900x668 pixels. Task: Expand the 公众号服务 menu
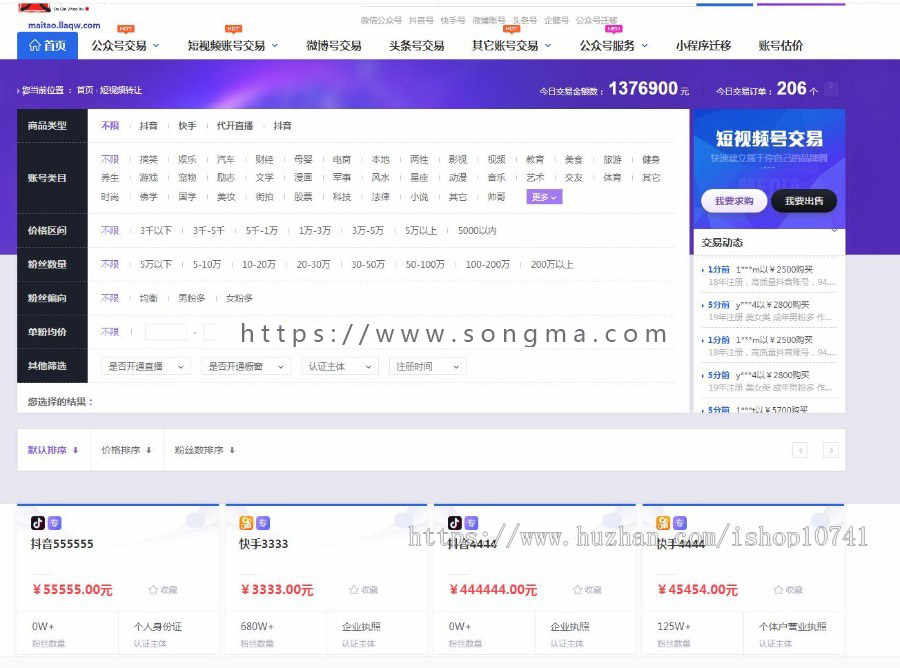click(x=613, y=45)
